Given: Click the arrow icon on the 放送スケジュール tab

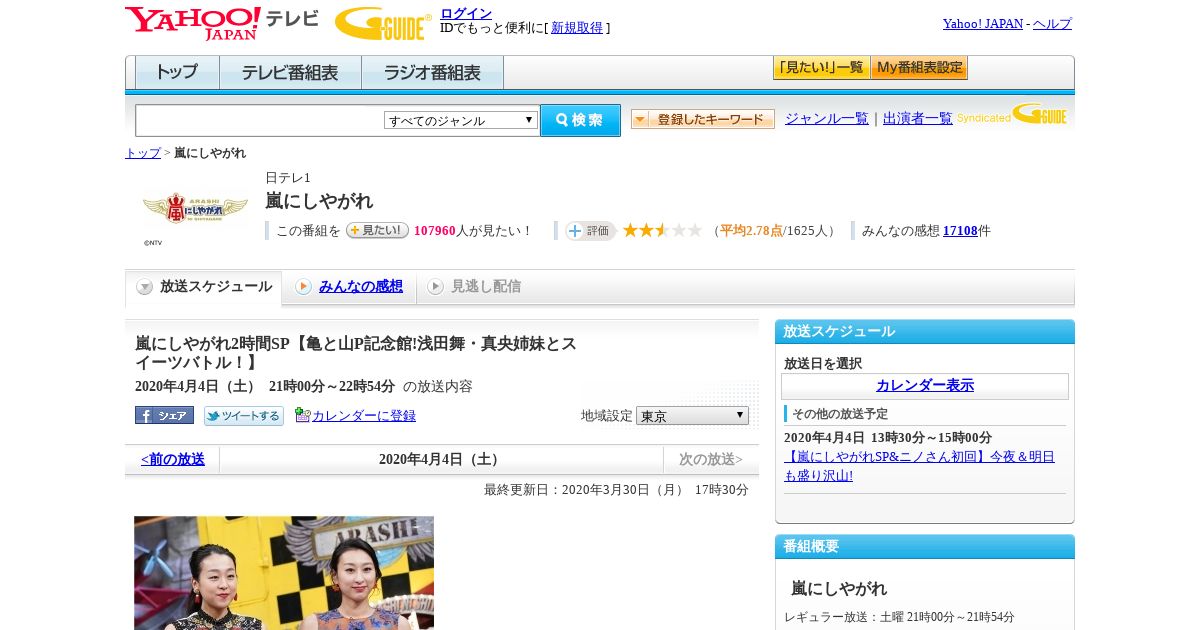Looking at the screenshot, I should pos(145,287).
